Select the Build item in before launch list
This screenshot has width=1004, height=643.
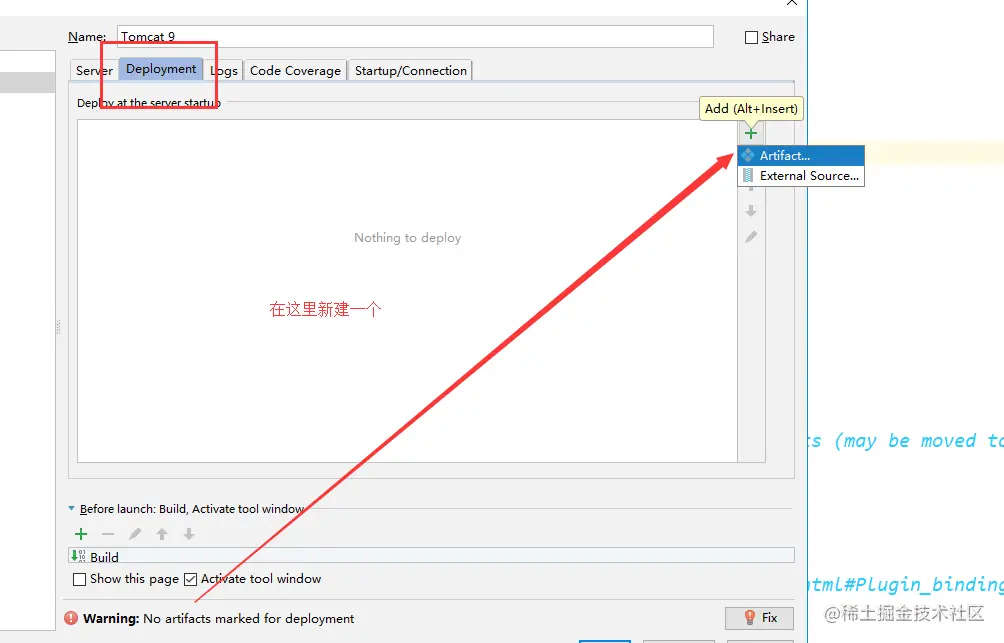[431, 556]
